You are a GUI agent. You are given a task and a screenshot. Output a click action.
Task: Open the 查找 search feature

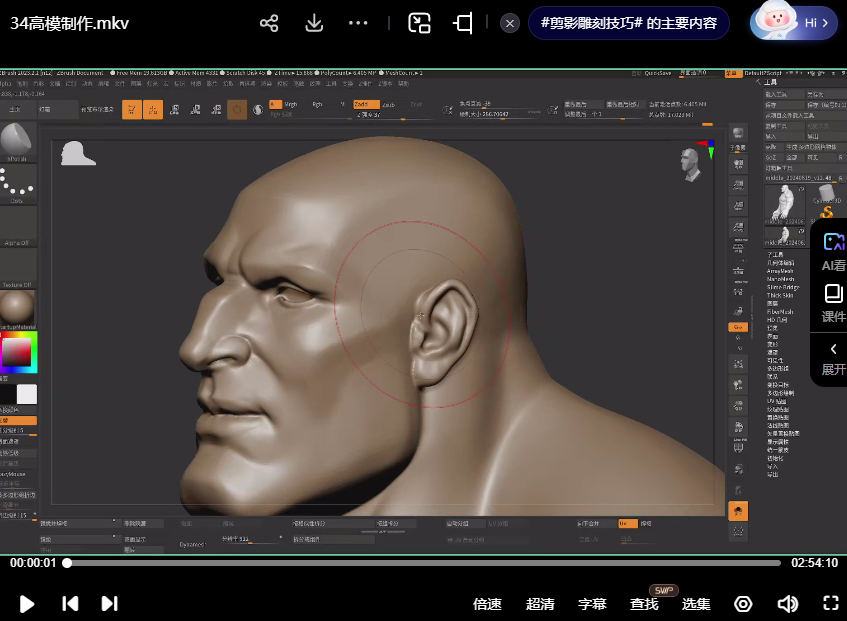click(644, 604)
